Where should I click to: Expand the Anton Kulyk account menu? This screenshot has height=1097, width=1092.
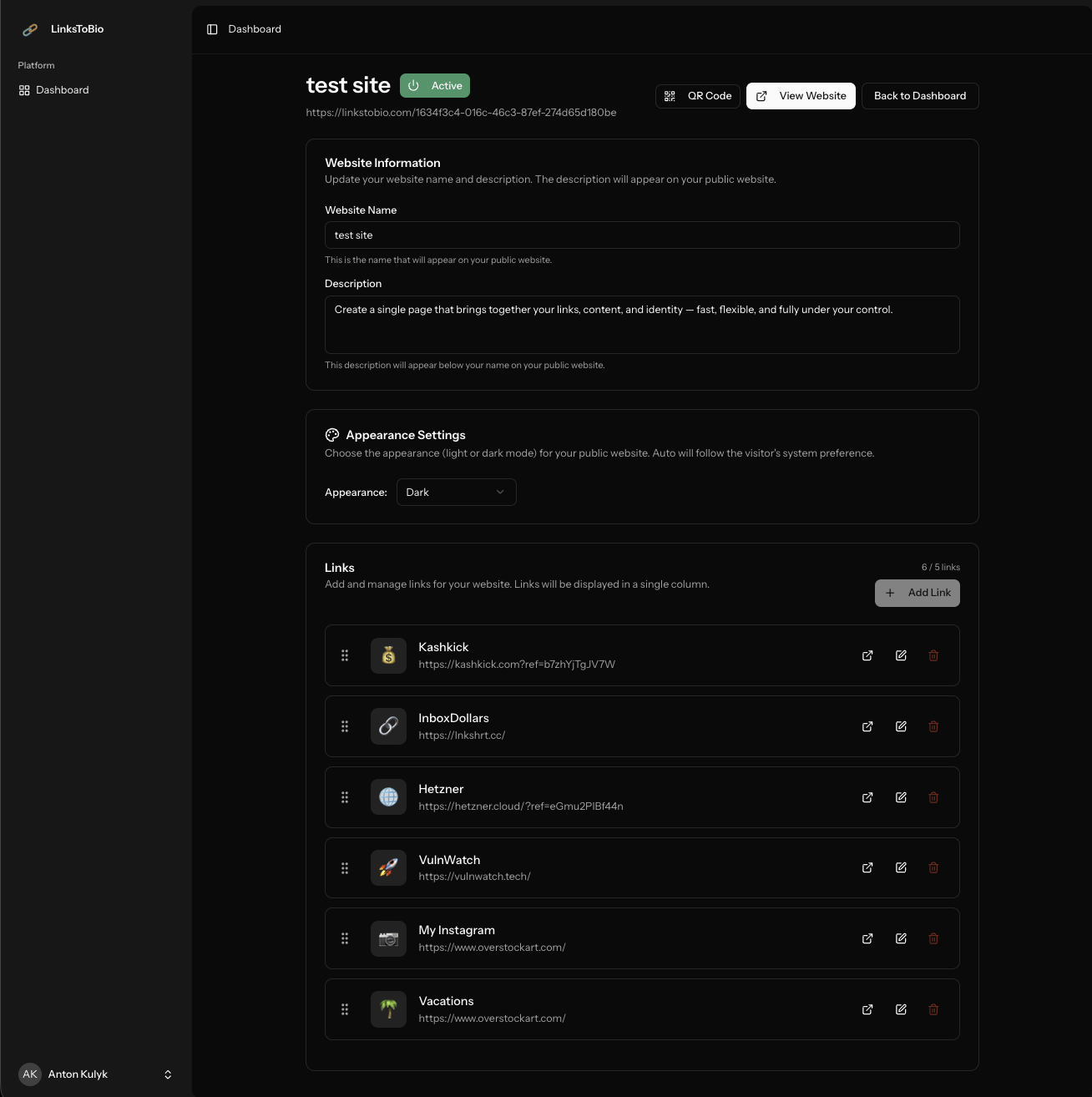pyautogui.click(x=96, y=1074)
